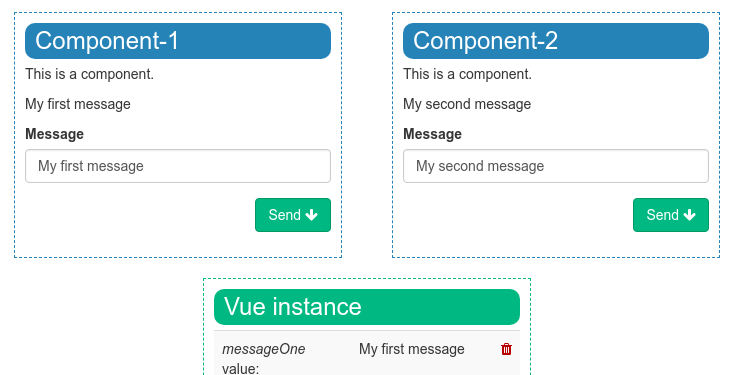Click the italic messageOne label

pos(264,349)
